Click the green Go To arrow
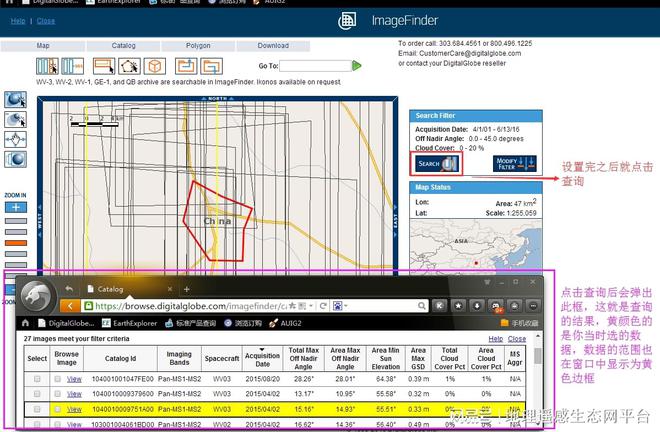Image resolution: width=660 pixels, height=432 pixels. (357, 66)
